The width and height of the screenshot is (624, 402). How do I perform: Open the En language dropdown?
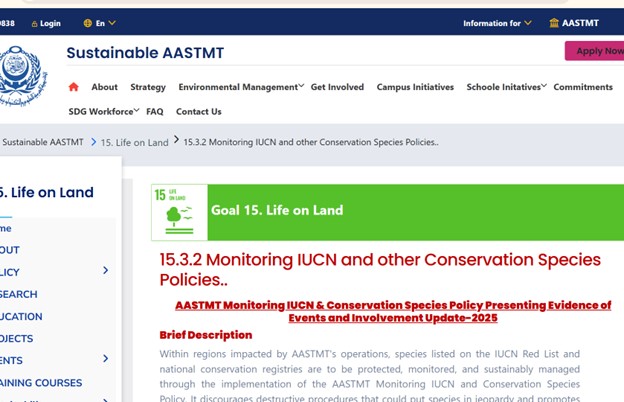[x=105, y=23]
